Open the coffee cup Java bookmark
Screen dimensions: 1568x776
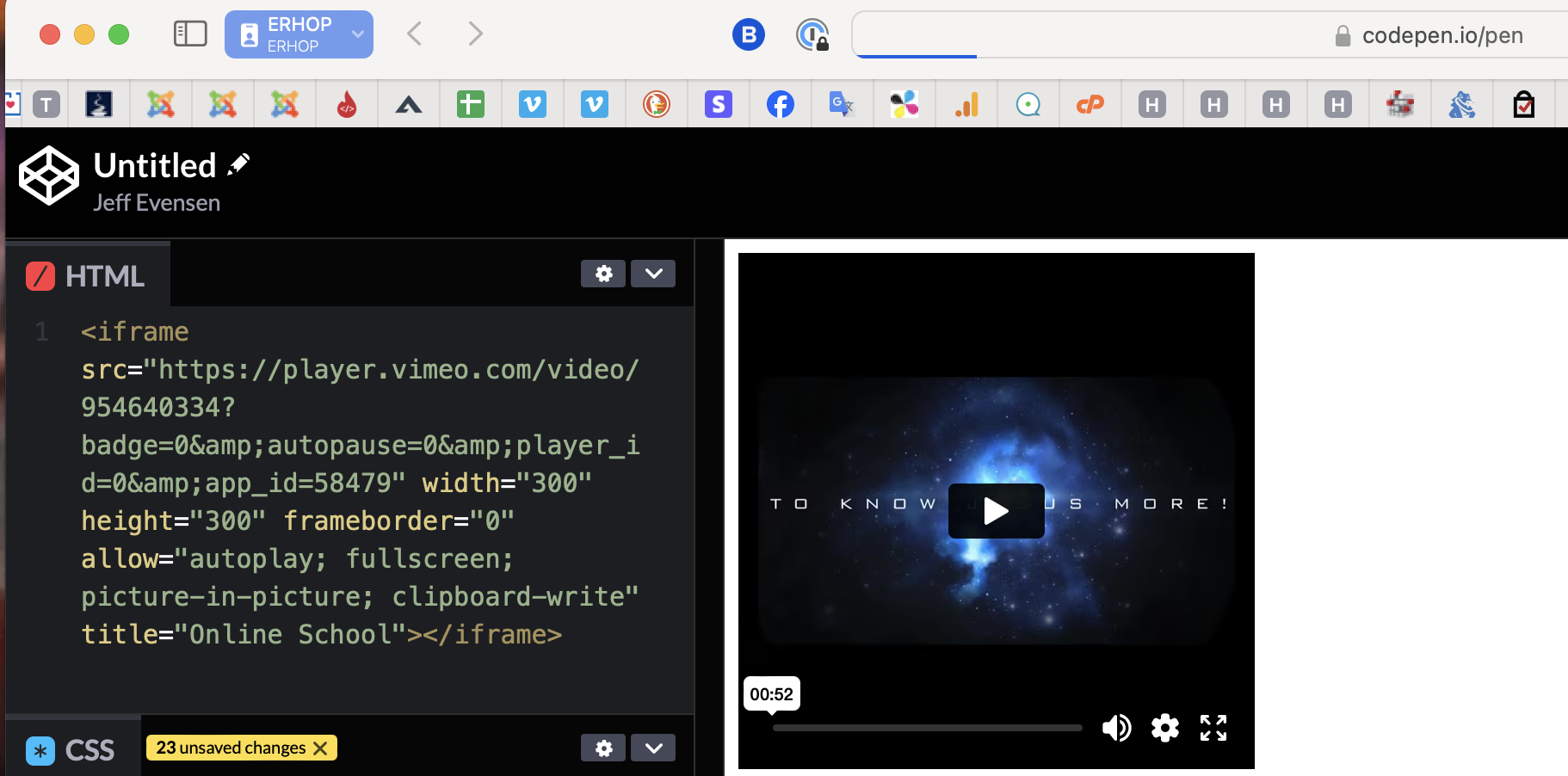99,105
